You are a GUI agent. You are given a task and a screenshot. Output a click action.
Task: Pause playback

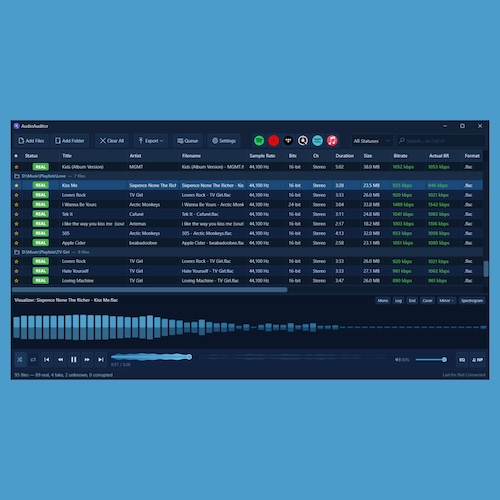point(74,360)
